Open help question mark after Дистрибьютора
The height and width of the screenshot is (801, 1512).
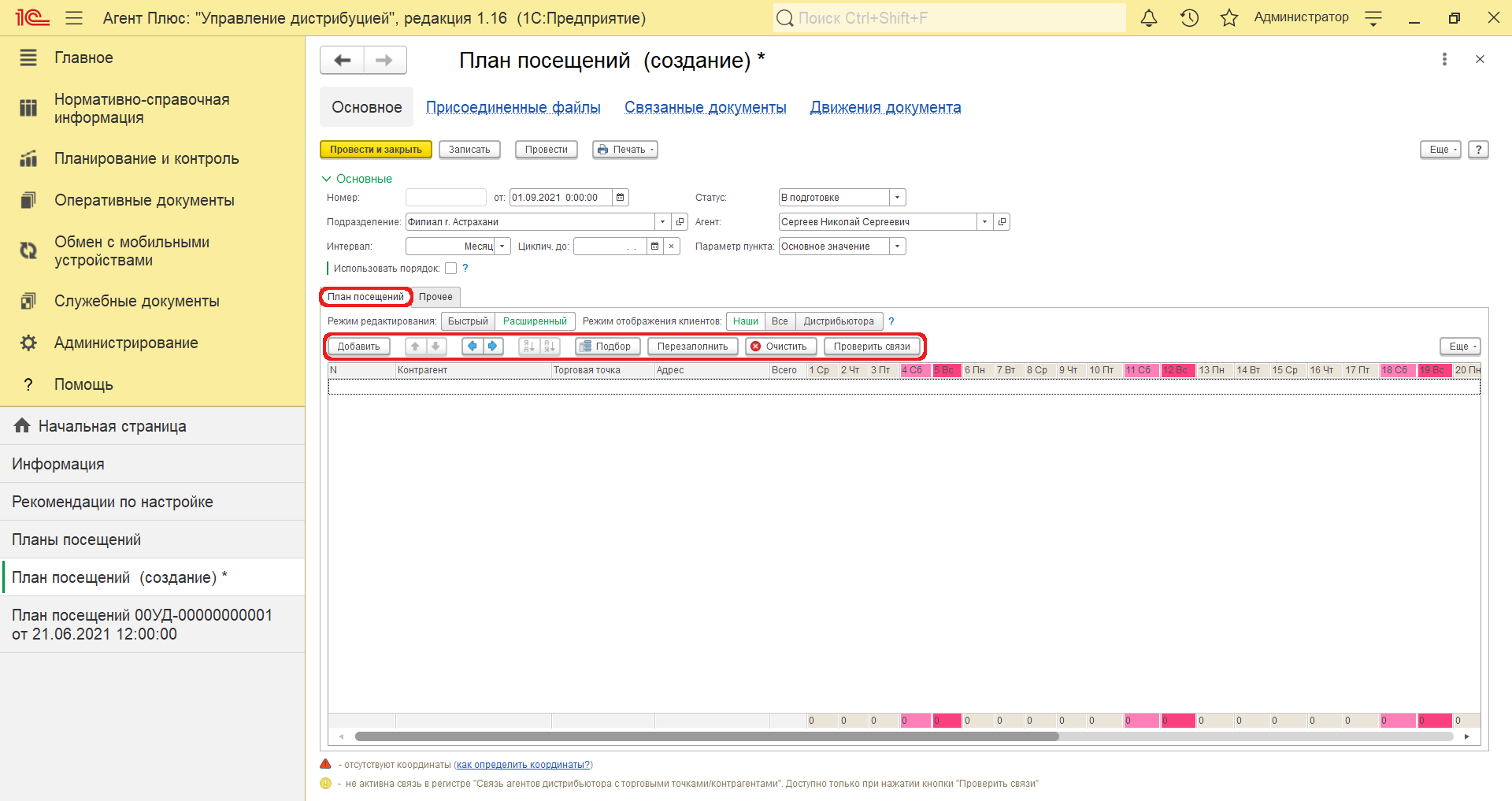click(891, 321)
